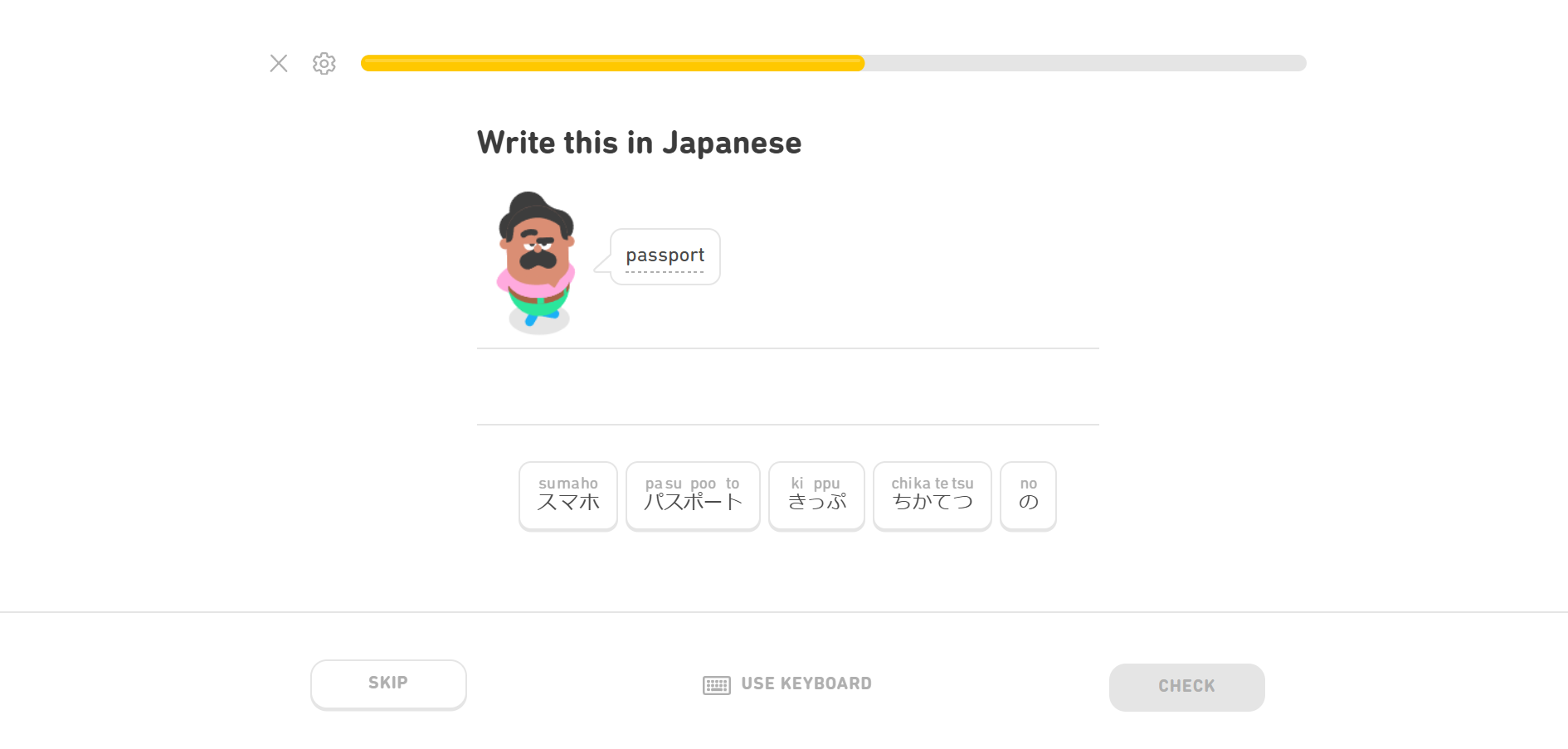Viewport: 1568px width, 749px height.
Task: Select the スマホ (sumaho) word tile
Action: click(x=568, y=495)
